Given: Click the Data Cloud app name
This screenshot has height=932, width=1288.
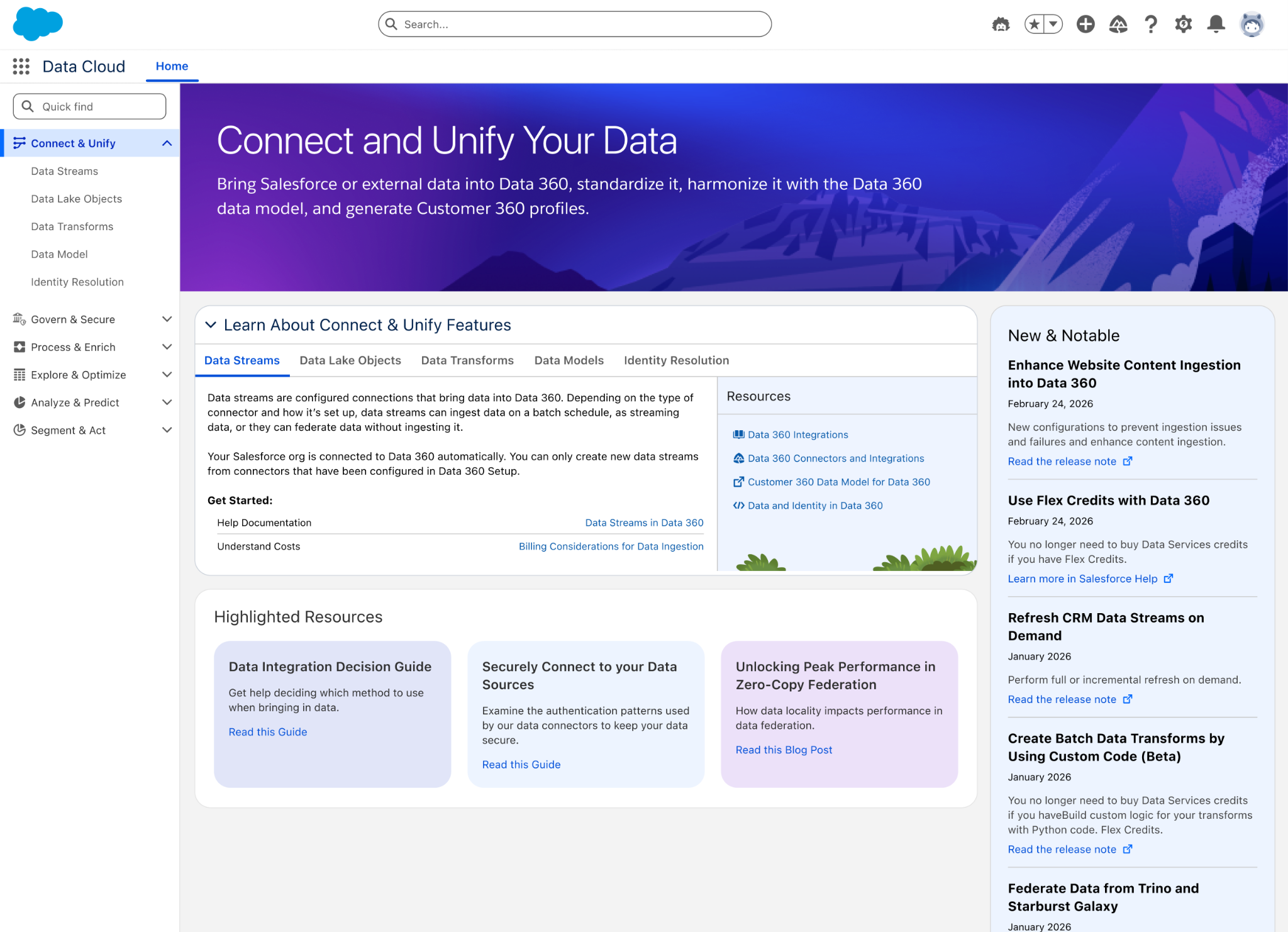Looking at the screenshot, I should coord(84,66).
